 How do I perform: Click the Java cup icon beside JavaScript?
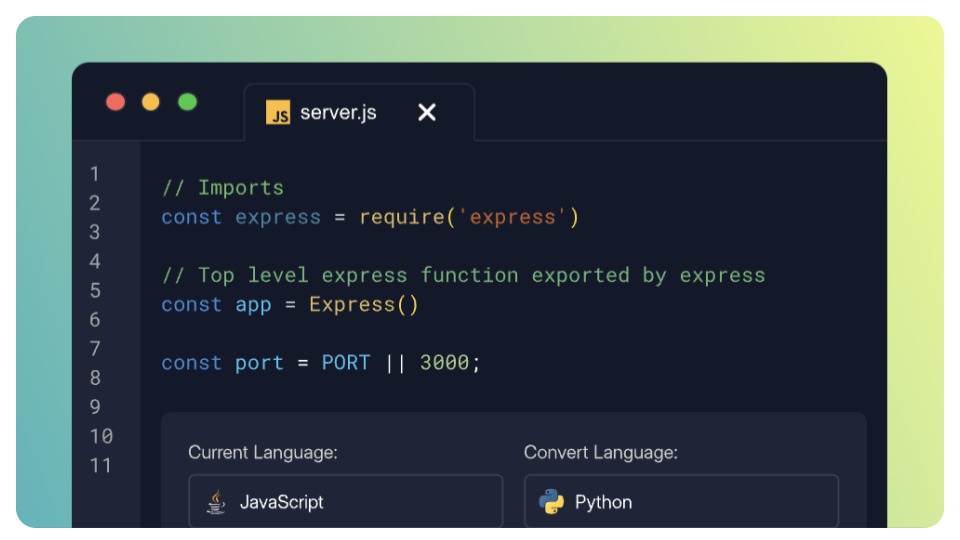(x=216, y=502)
